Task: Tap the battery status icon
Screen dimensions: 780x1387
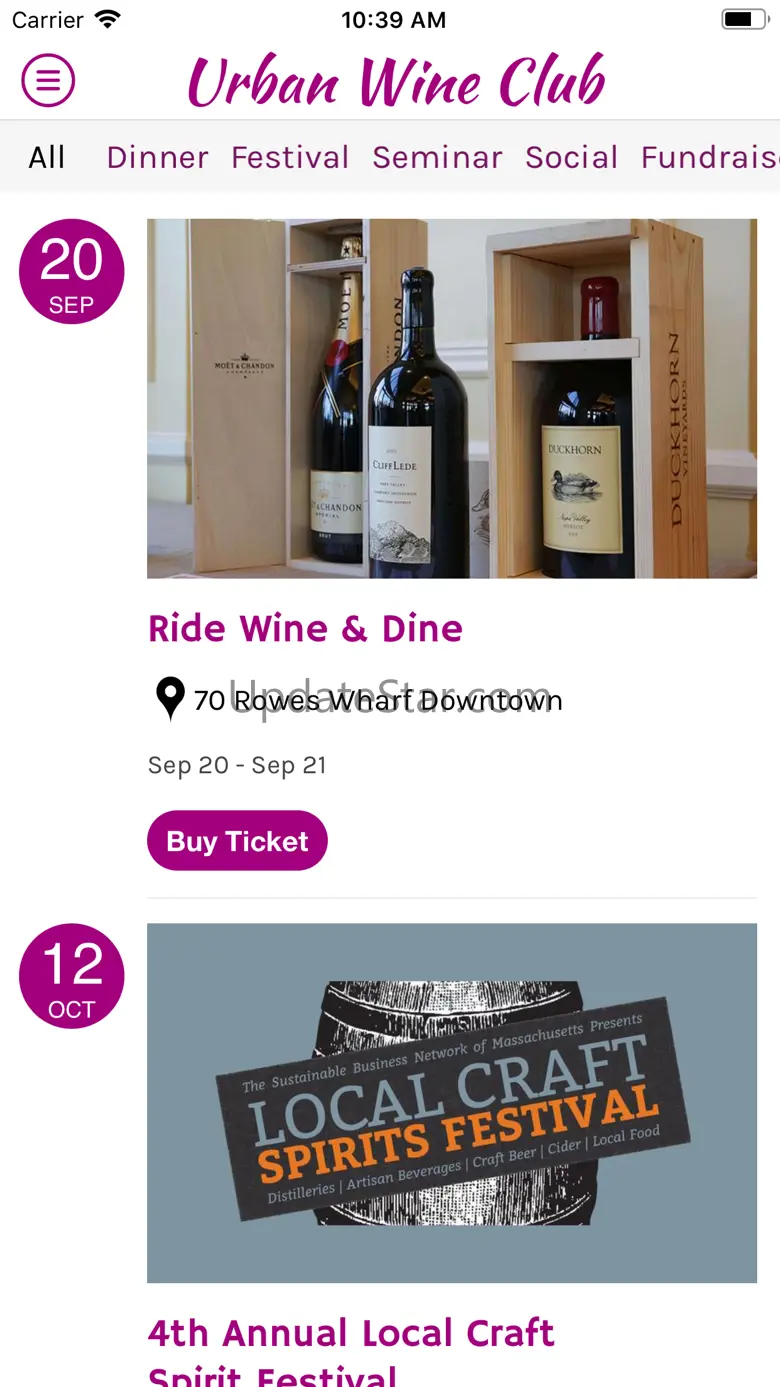Action: click(744, 19)
